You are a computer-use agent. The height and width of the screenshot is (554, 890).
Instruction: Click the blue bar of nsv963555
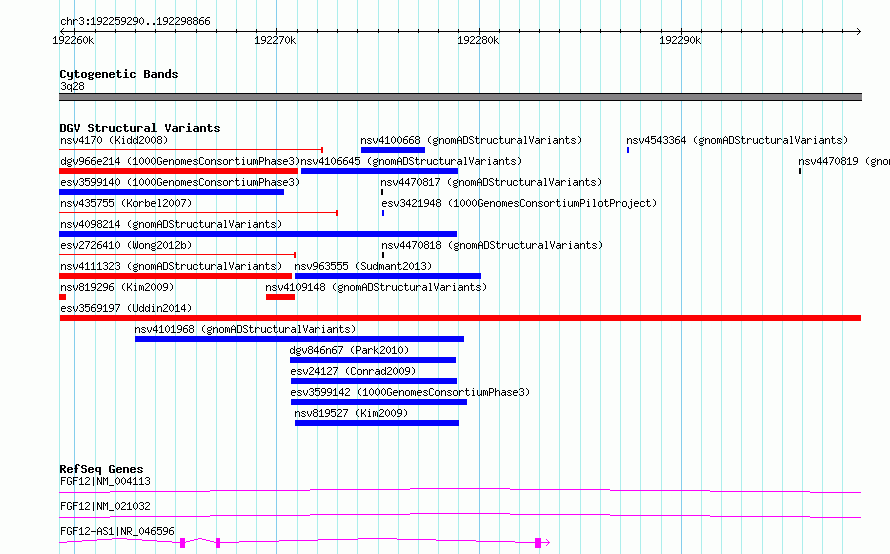[x=388, y=276]
